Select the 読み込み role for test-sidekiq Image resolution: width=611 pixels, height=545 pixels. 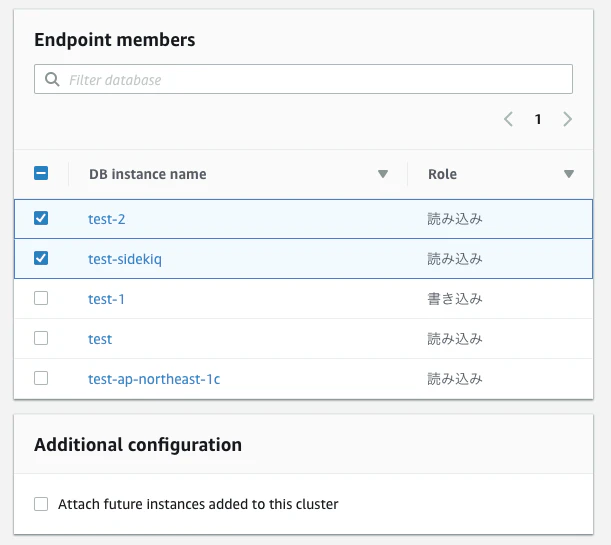tap(455, 259)
